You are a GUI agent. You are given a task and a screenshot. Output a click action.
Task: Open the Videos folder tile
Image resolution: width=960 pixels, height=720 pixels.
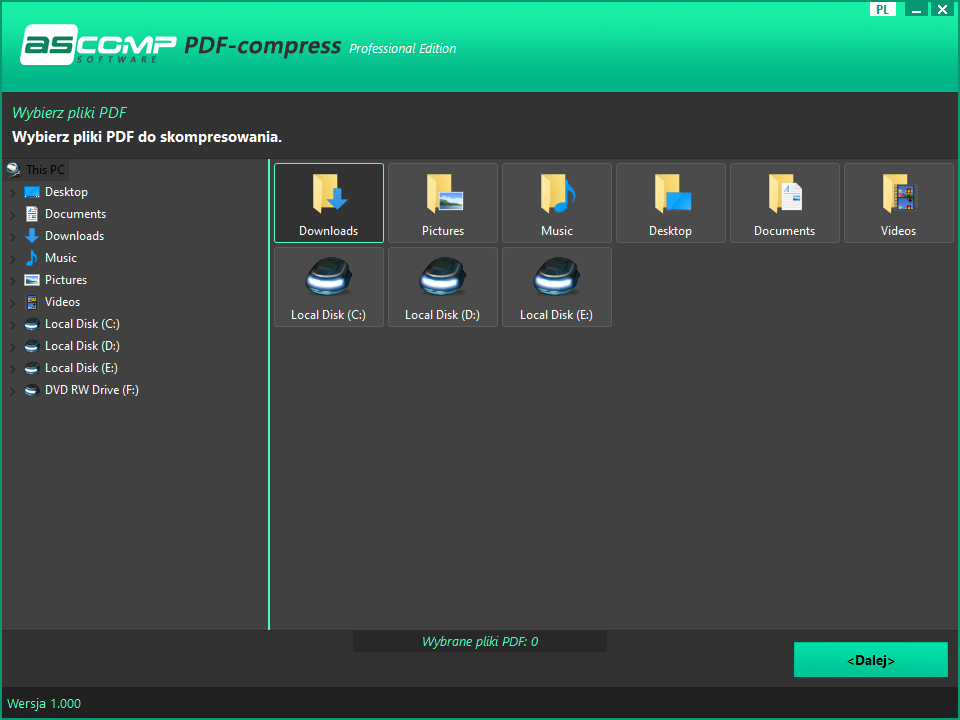click(898, 203)
